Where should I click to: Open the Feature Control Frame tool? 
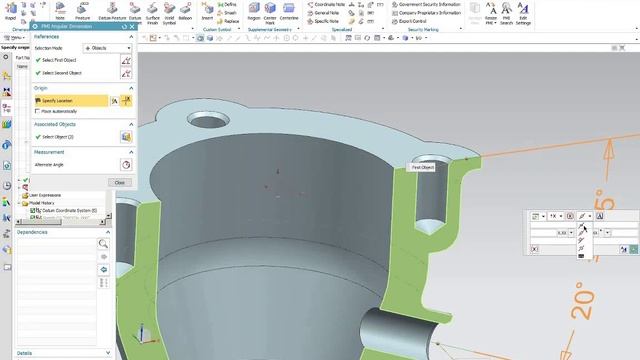[x=82, y=11]
